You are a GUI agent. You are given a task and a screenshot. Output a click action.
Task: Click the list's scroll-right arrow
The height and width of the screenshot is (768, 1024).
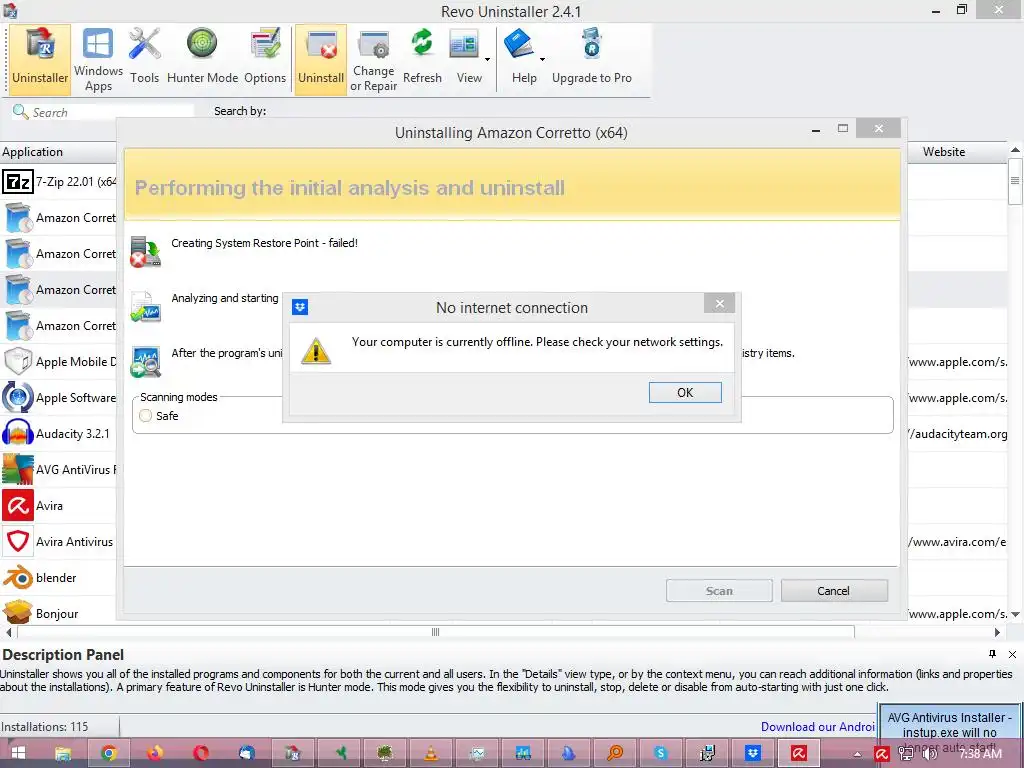coord(997,632)
